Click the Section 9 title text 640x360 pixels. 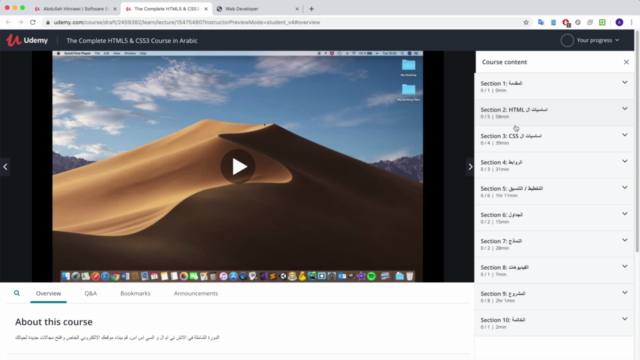point(503,293)
